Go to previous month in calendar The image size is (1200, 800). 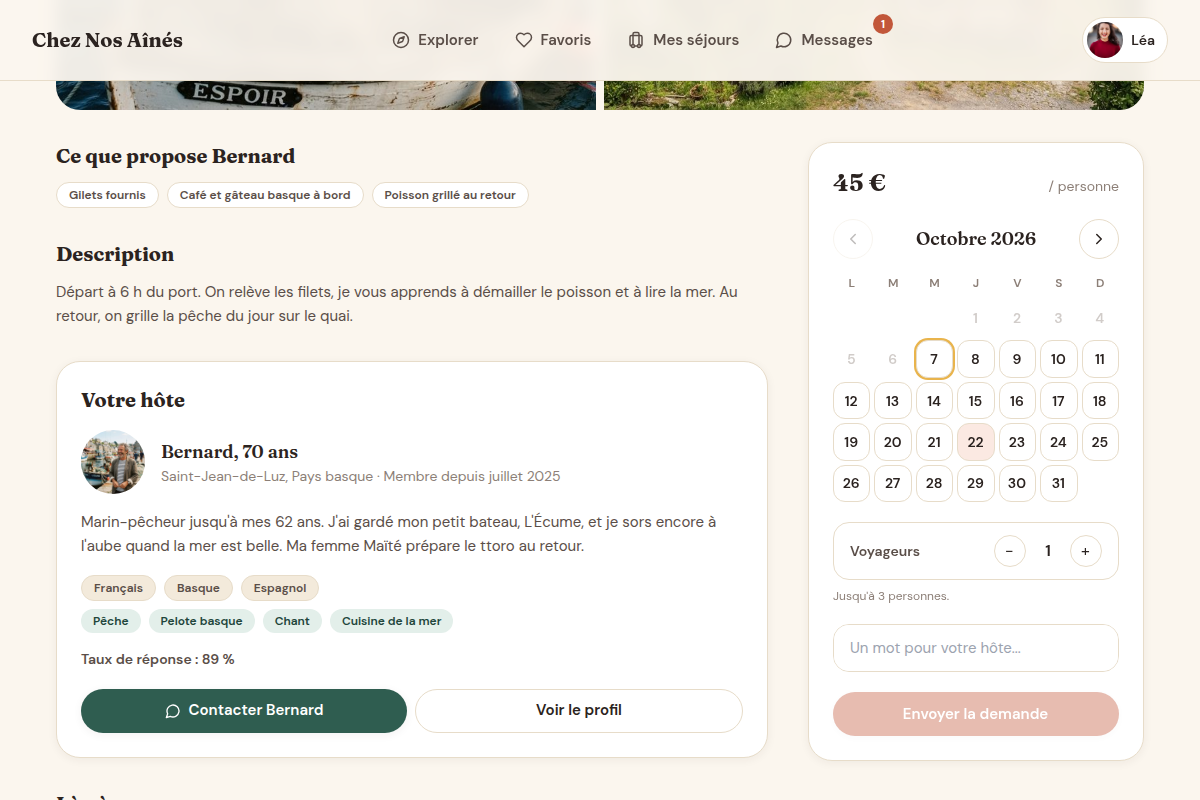(853, 239)
